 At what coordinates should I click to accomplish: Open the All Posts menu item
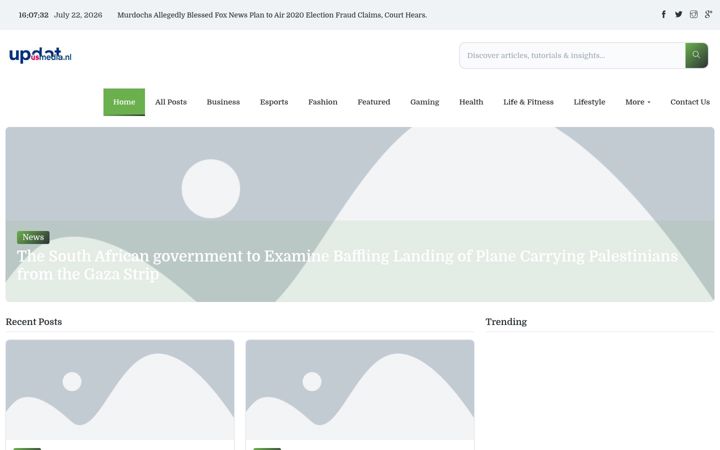pos(171,102)
